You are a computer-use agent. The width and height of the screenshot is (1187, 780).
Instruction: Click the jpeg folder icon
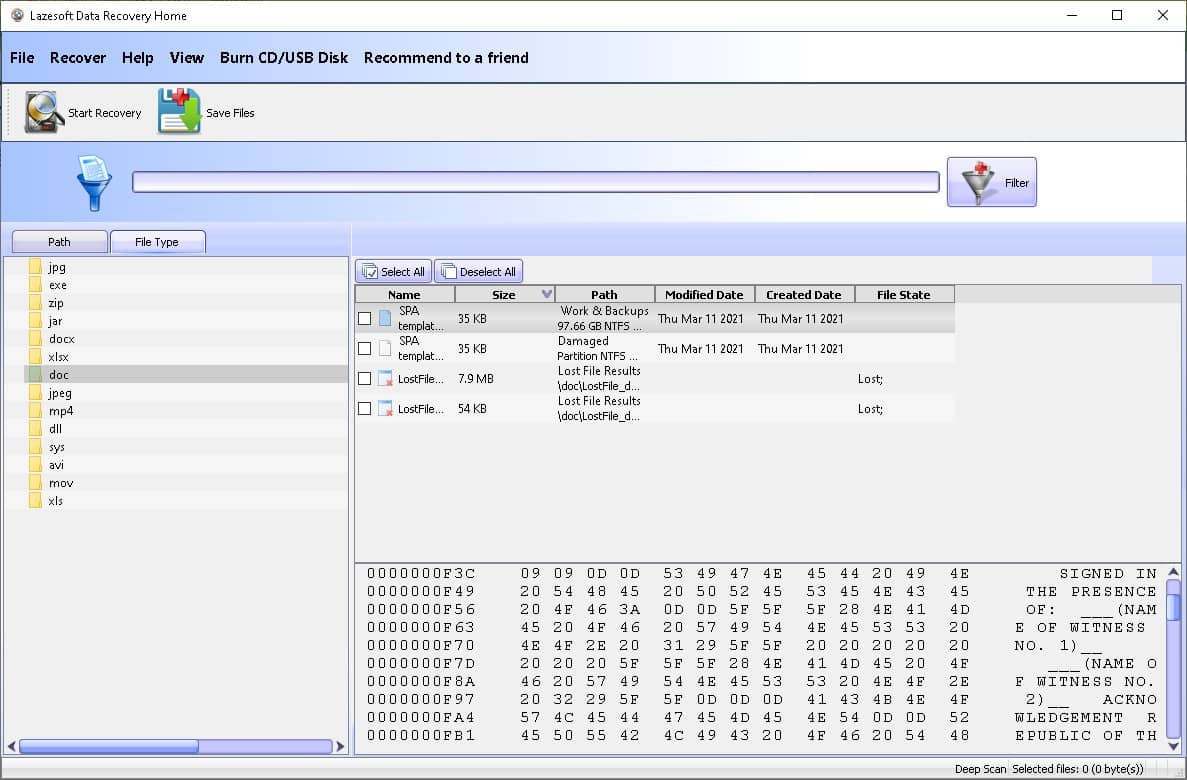click(35, 393)
